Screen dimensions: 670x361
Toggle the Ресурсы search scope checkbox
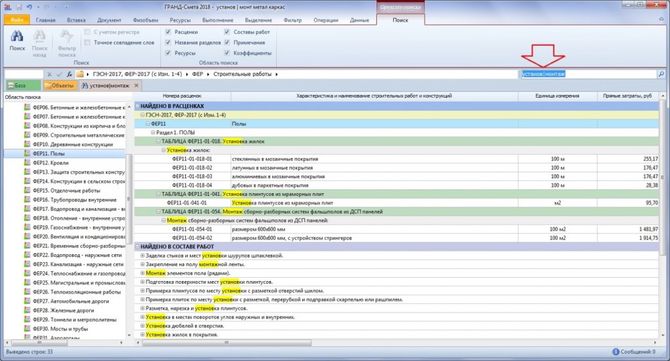168,53
